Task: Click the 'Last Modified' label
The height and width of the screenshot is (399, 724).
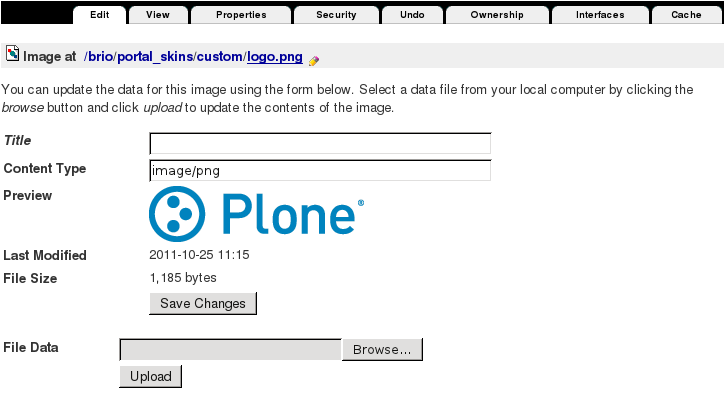Action: tap(45, 255)
